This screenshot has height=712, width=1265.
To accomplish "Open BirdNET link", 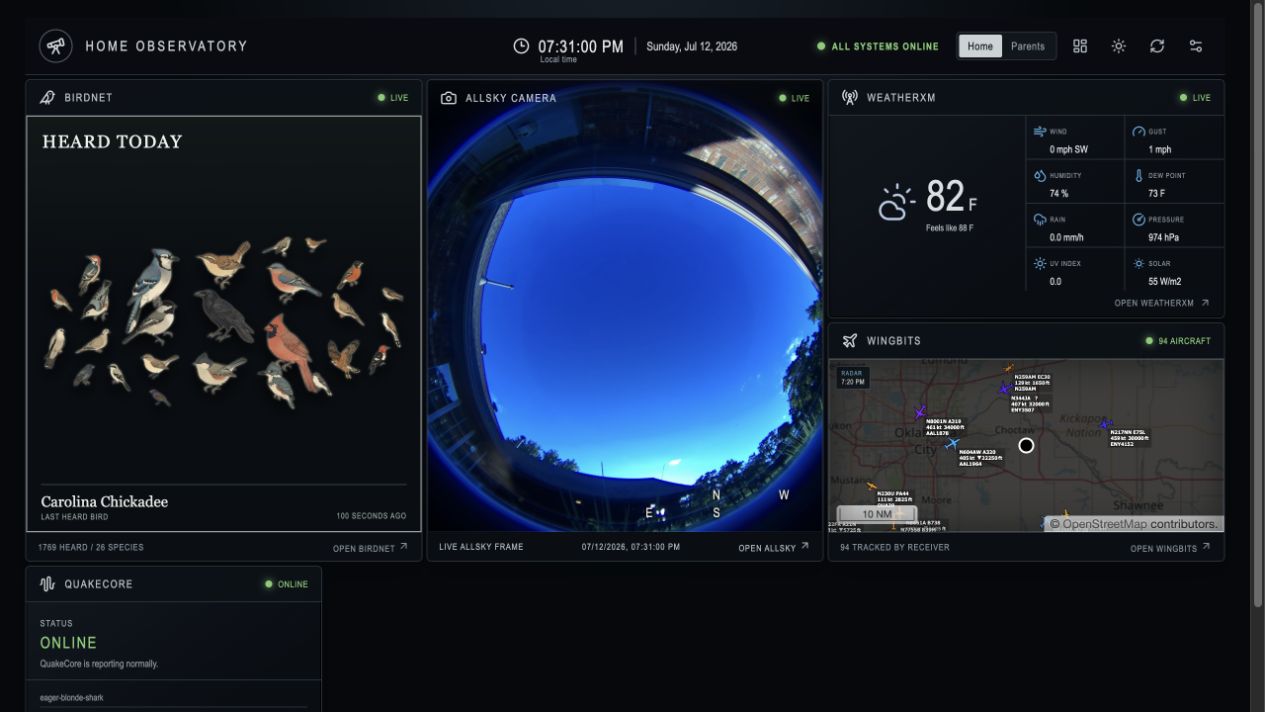I will pyautogui.click(x=370, y=548).
